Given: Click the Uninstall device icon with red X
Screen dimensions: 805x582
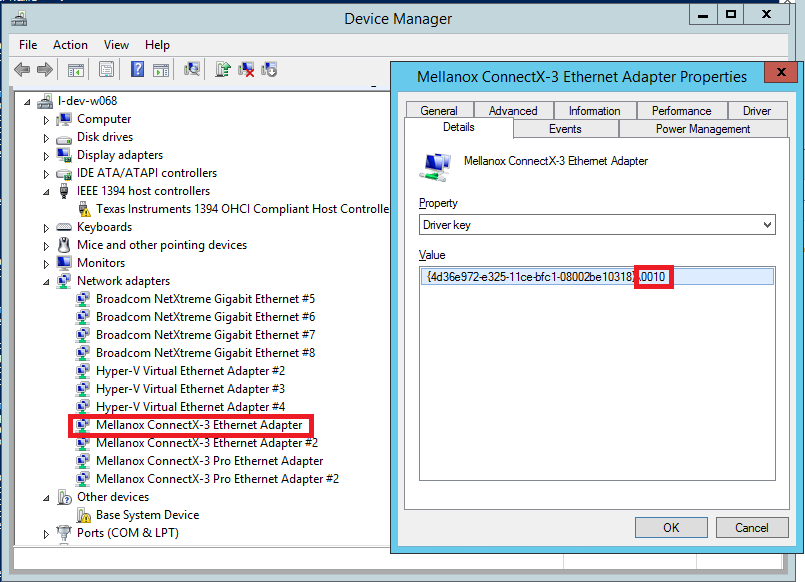Looking at the screenshot, I should (x=246, y=69).
